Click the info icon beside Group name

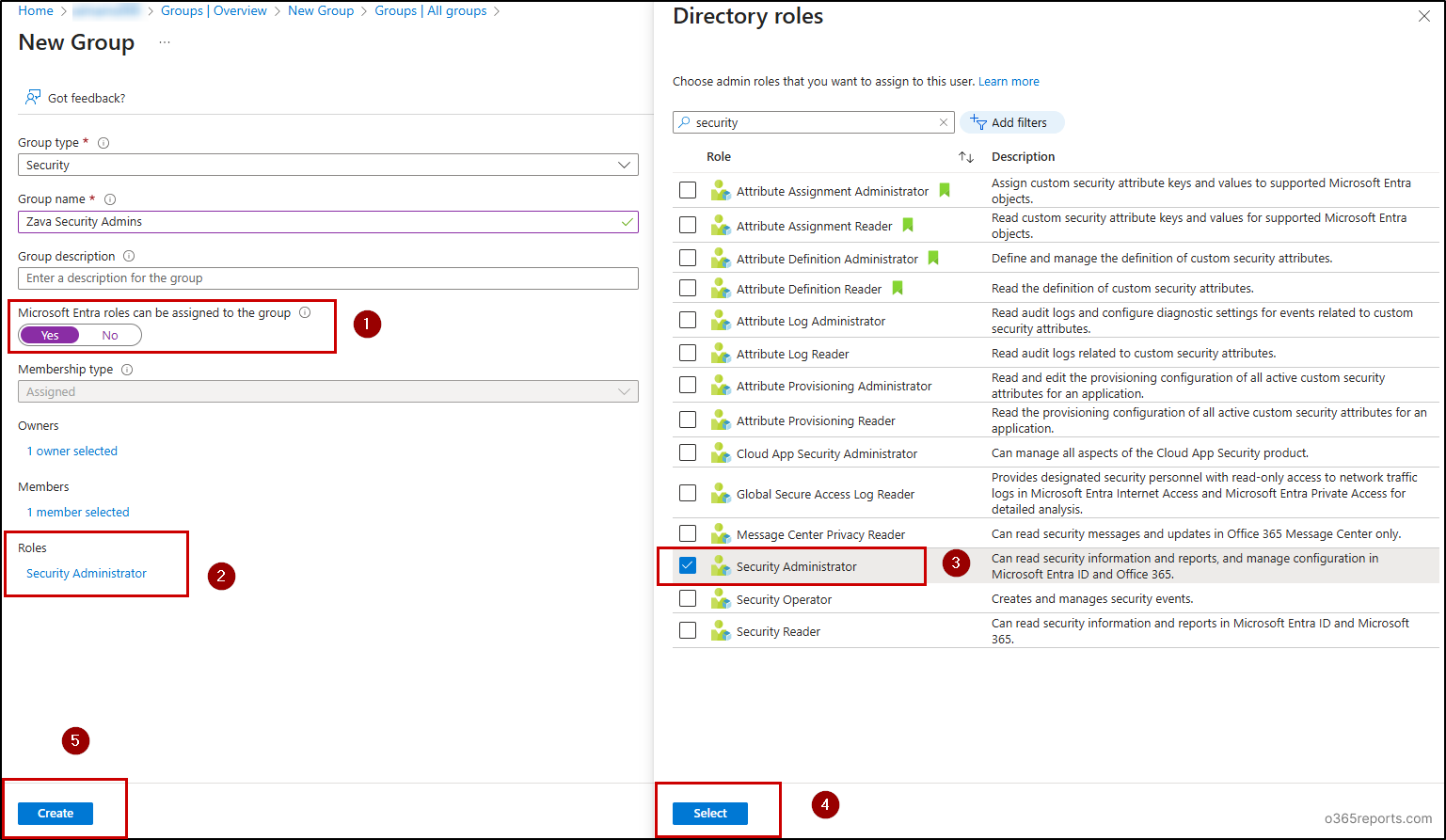(110, 199)
